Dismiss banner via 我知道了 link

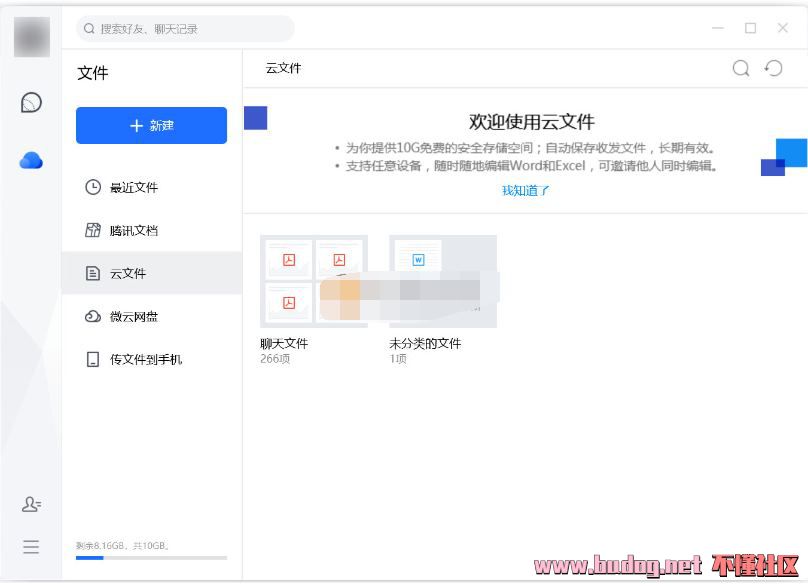coord(526,191)
